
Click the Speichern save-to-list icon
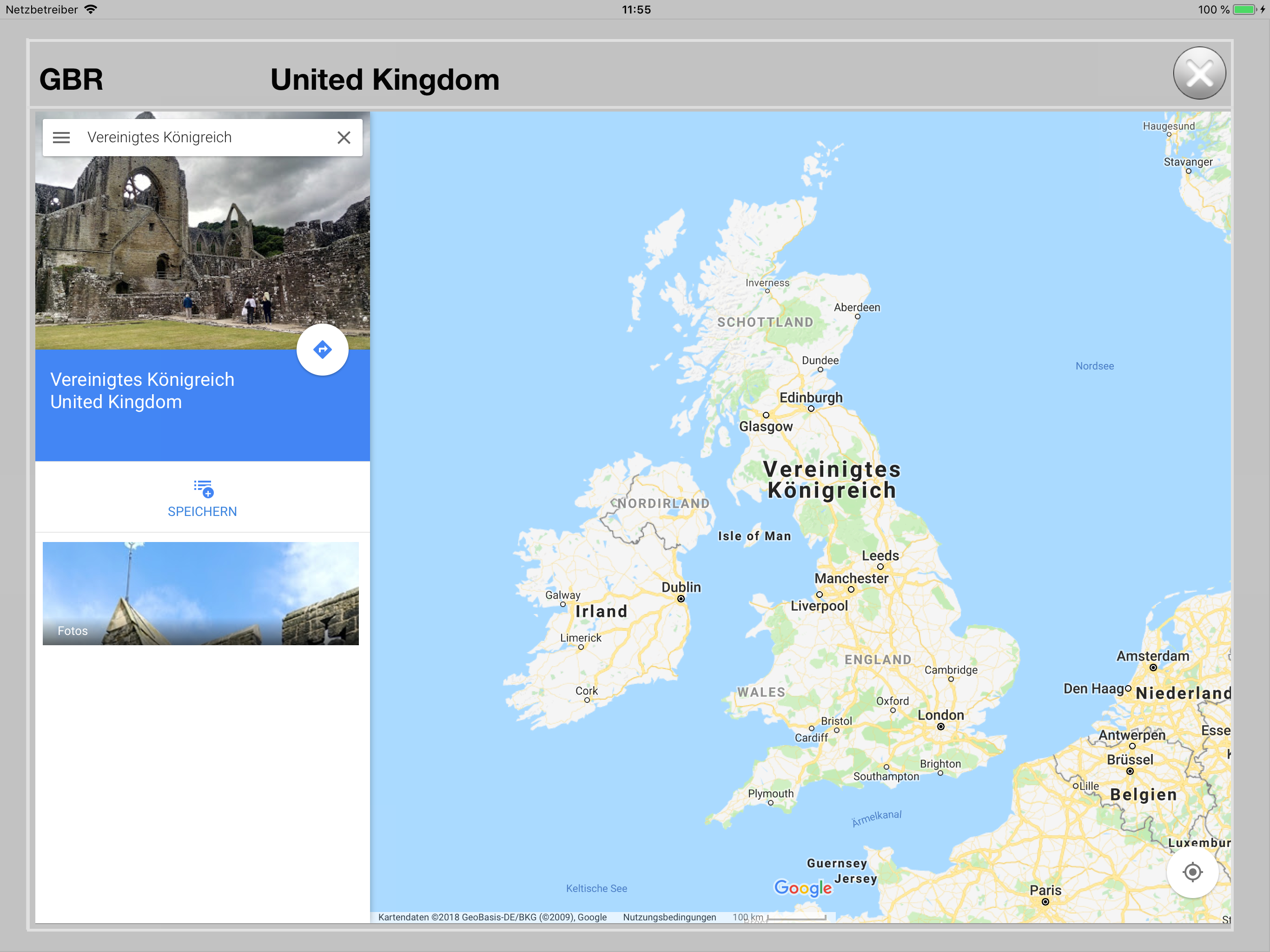(203, 489)
